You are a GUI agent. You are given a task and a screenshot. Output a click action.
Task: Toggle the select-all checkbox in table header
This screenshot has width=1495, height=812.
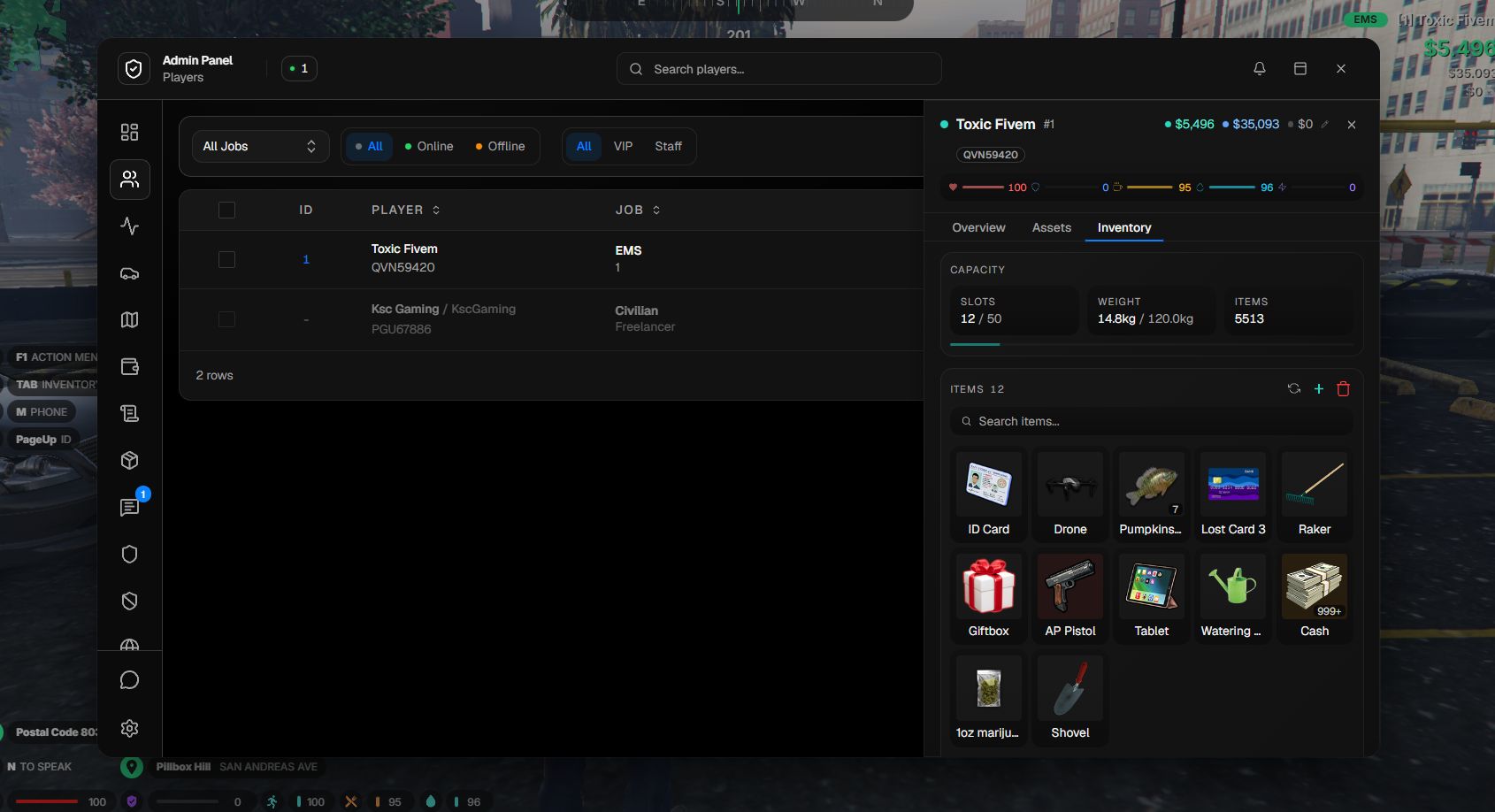tap(226, 210)
